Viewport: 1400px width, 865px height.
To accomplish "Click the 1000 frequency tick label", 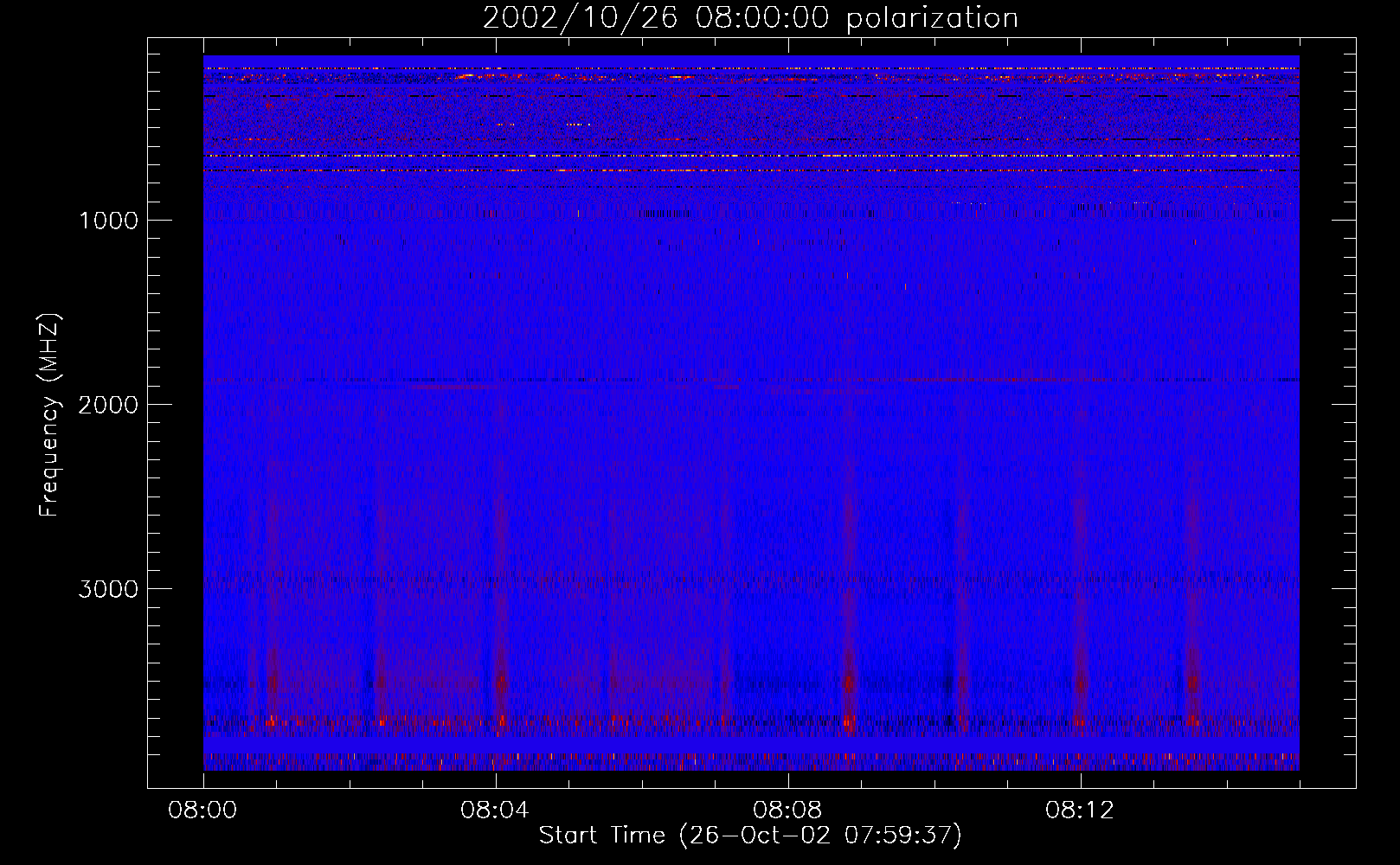I will click(x=108, y=221).
